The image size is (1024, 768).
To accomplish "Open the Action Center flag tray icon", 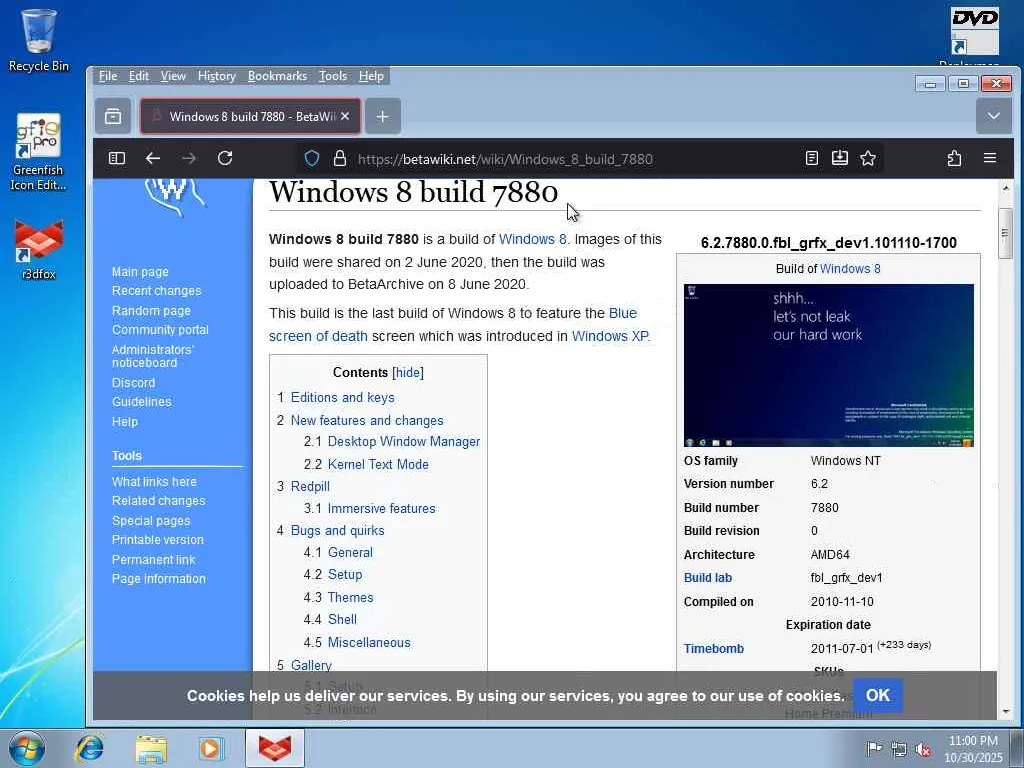I will [x=874, y=749].
